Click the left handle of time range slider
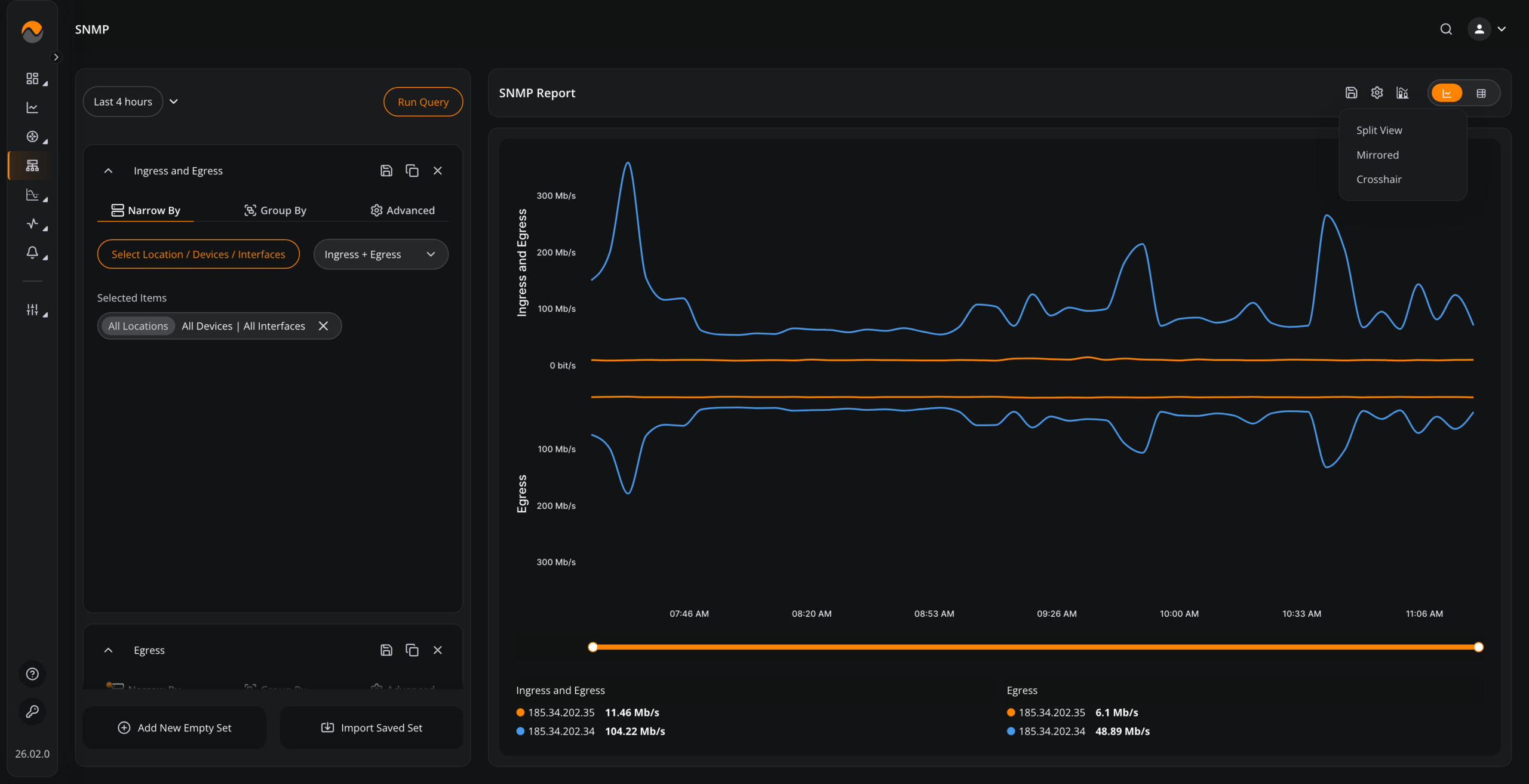Viewport: 1529px width, 784px height. tap(592, 647)
